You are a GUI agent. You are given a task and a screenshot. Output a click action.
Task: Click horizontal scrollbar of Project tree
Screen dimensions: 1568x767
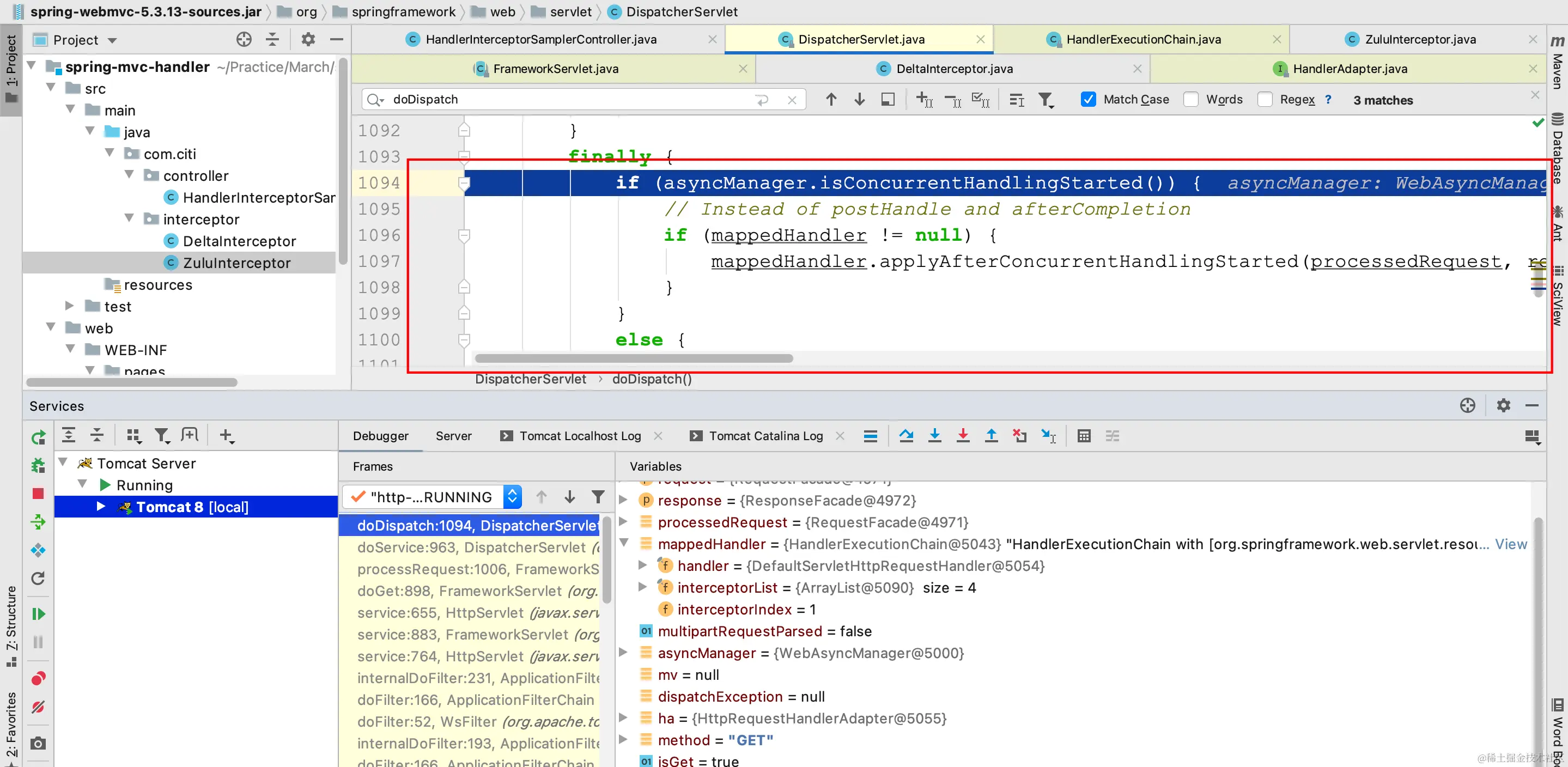coord(131,382)
